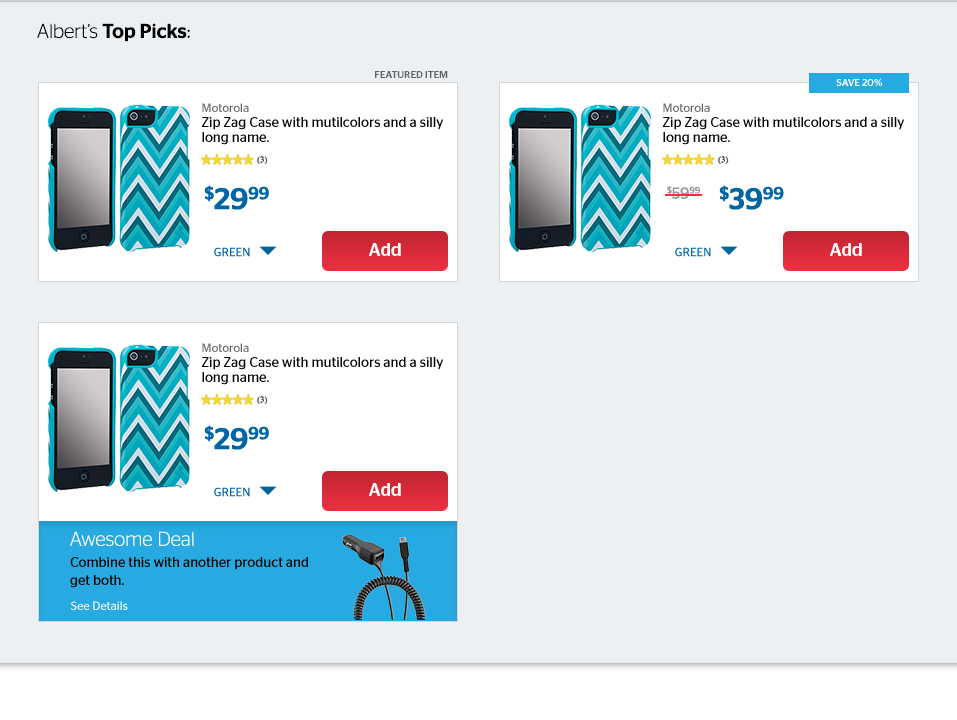This screenshot has height=720, width=957.
Task: Open GREEN color dropdown on featured item
Action: [244, 251]
